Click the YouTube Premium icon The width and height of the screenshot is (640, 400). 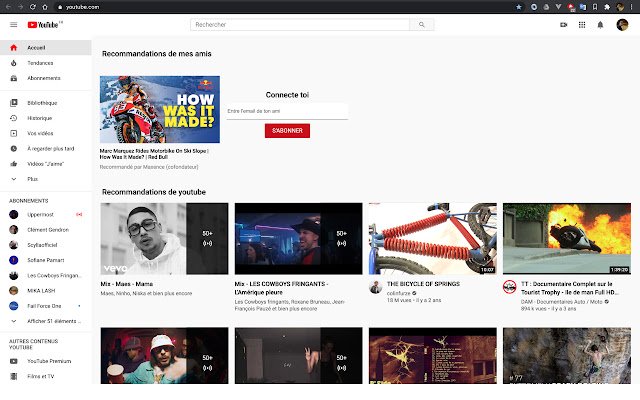coord(13,361)
